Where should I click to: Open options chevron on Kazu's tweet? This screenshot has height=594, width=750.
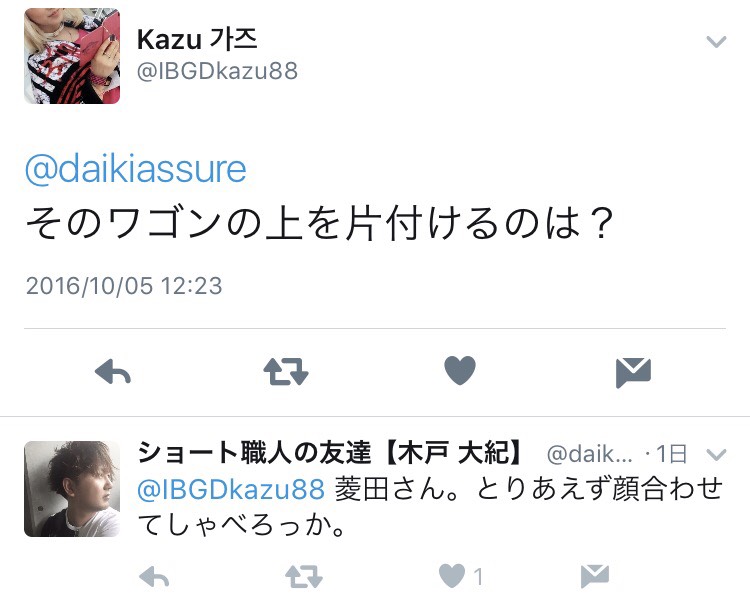click(717, 42)
